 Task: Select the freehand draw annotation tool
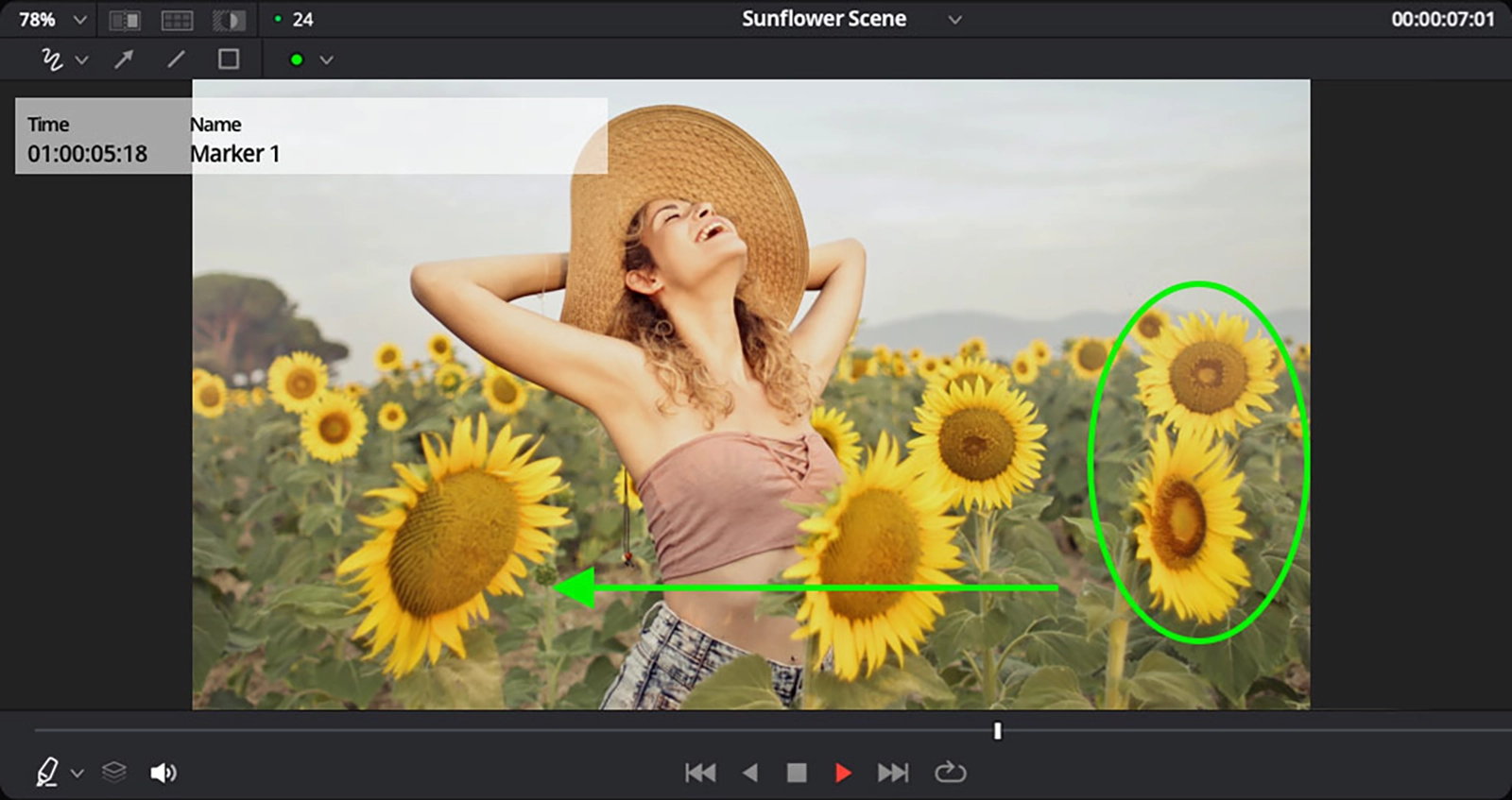[51, 60]
